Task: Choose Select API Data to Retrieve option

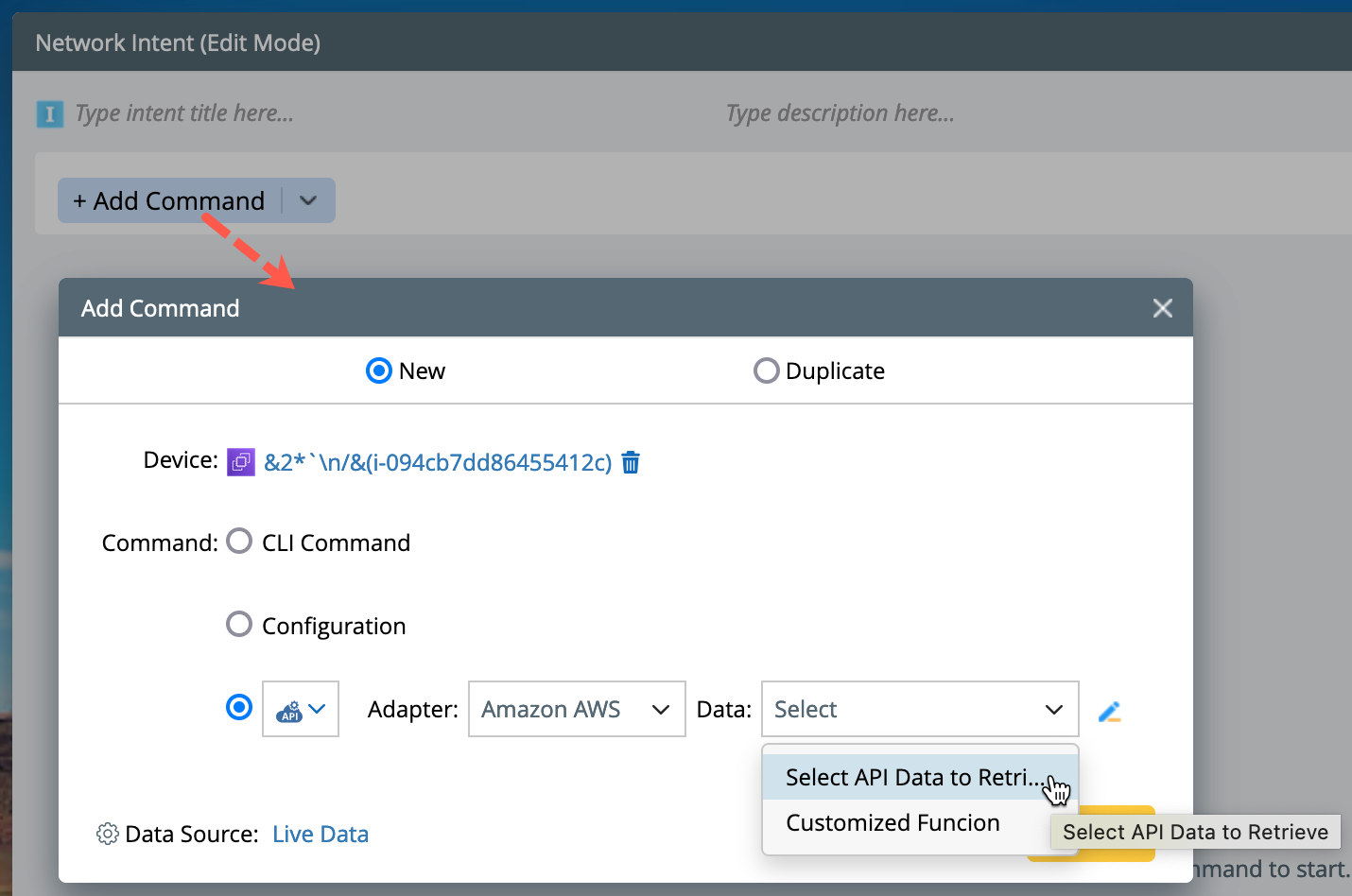Action: click(x=913, y=777)
